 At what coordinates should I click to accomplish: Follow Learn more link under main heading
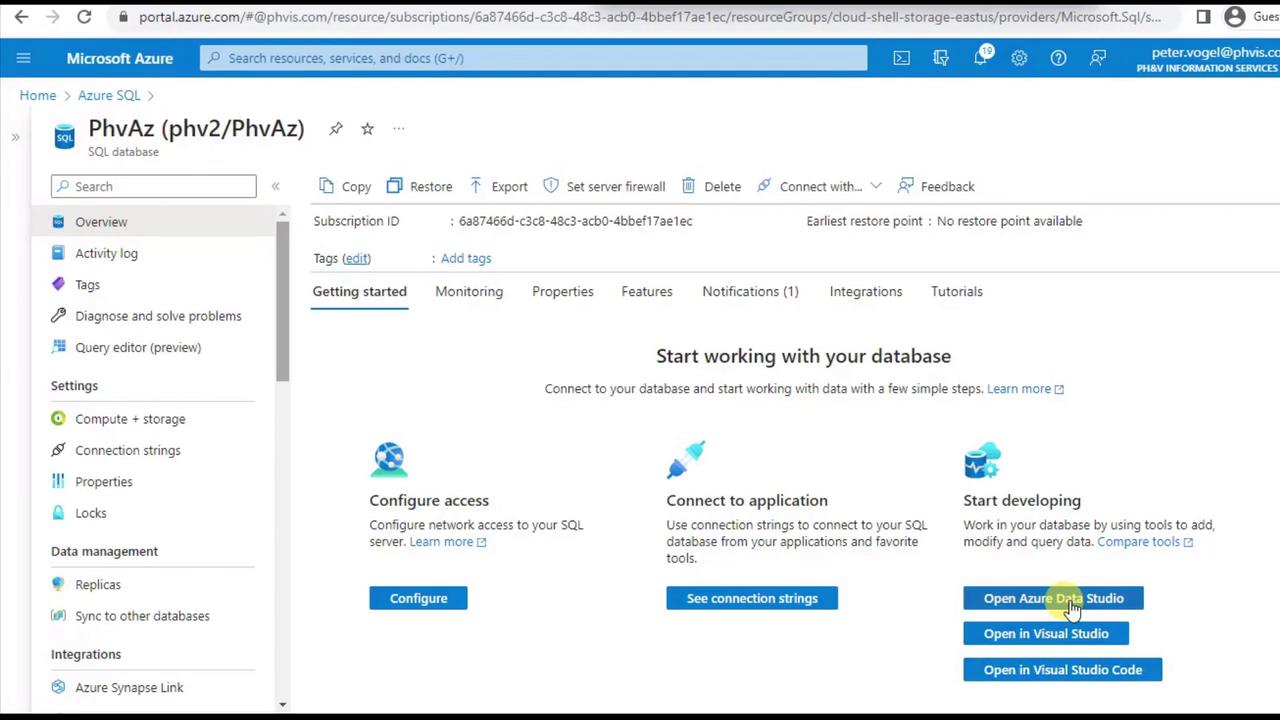(1025, 389)
